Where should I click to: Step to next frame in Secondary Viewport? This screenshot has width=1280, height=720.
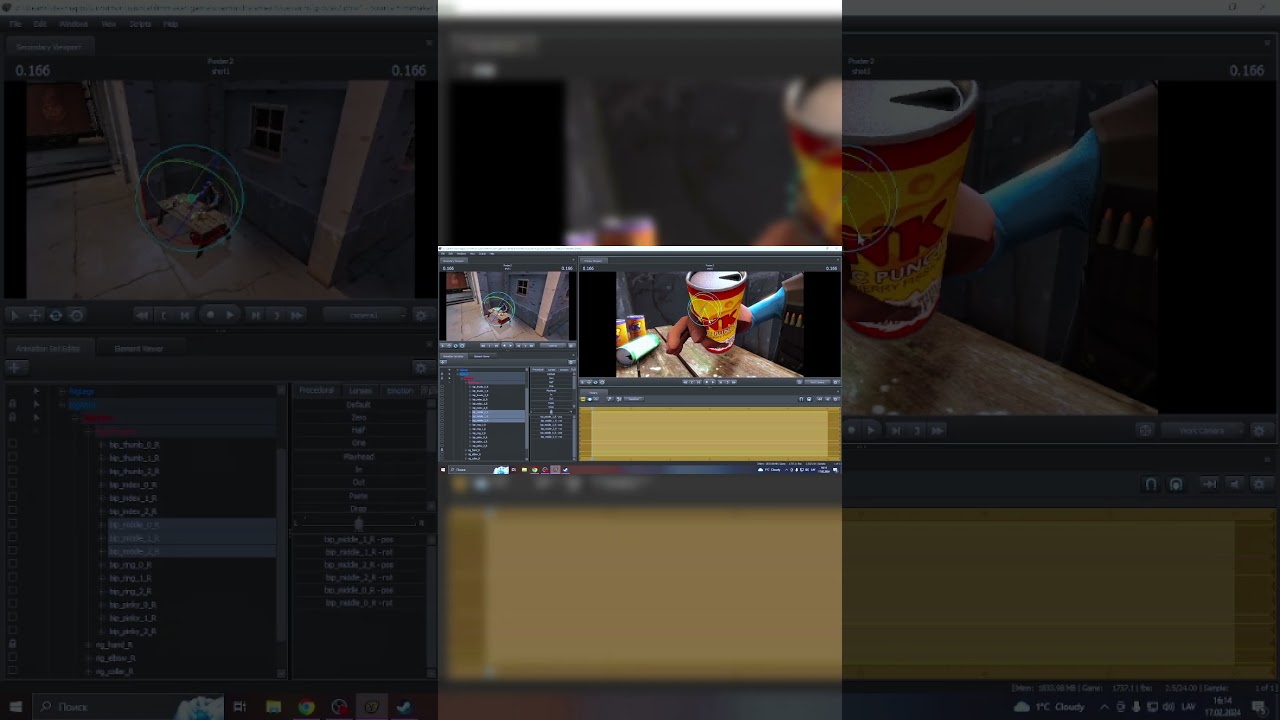click(x=255, y=315)
